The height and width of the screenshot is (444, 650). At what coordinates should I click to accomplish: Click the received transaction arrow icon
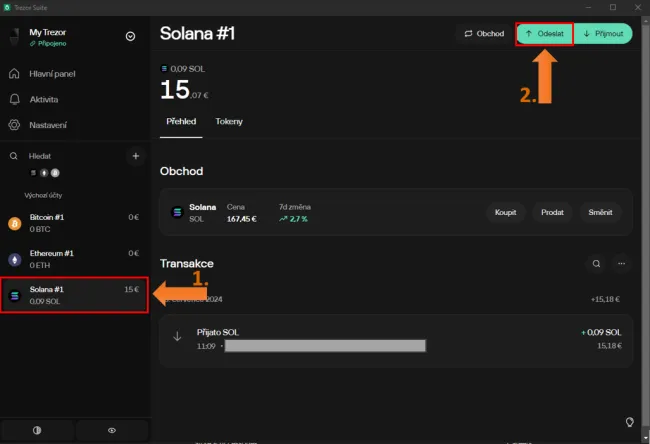[x=178, y=337]
